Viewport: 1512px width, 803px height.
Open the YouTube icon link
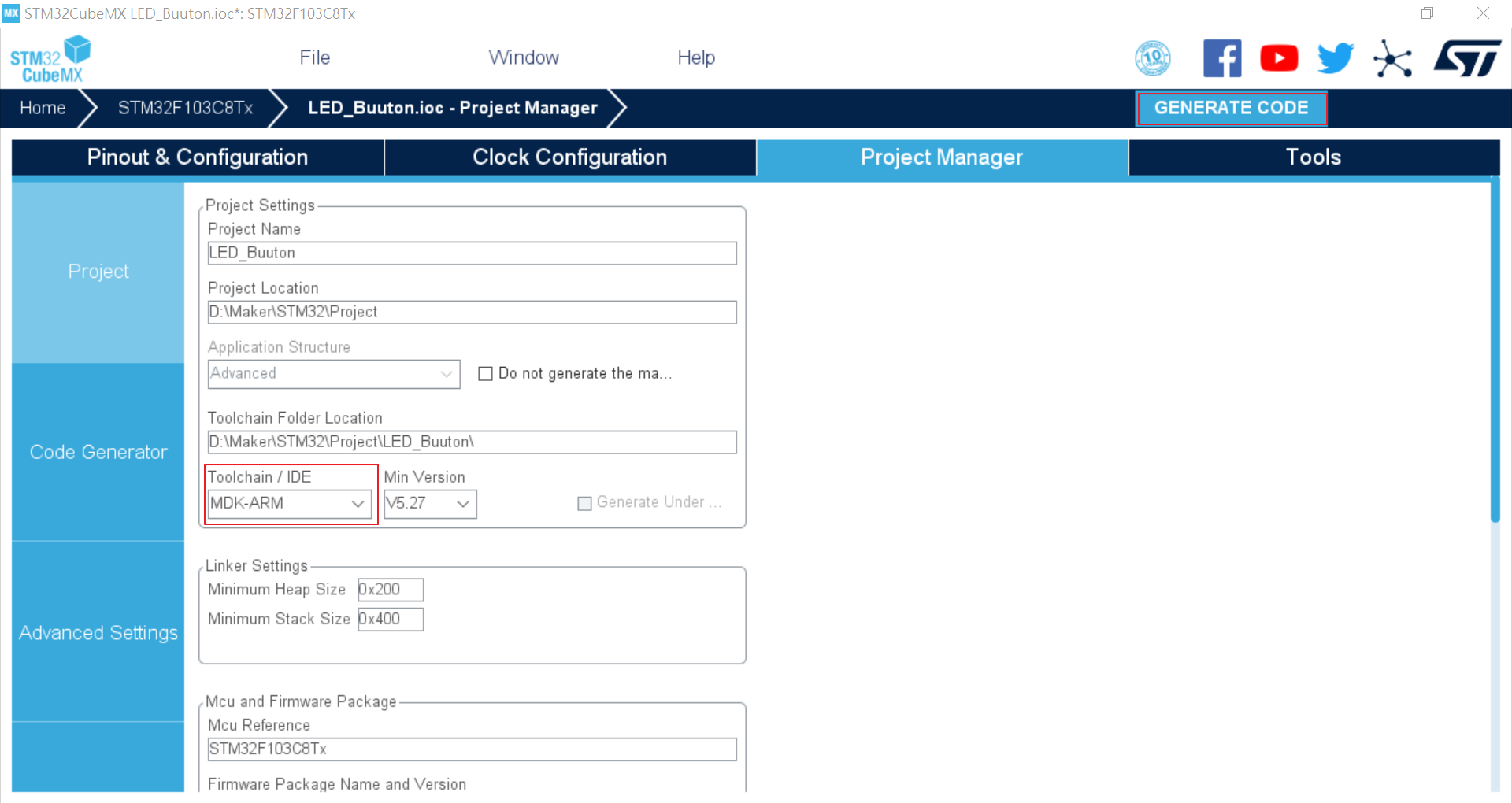pos(1279,58)
